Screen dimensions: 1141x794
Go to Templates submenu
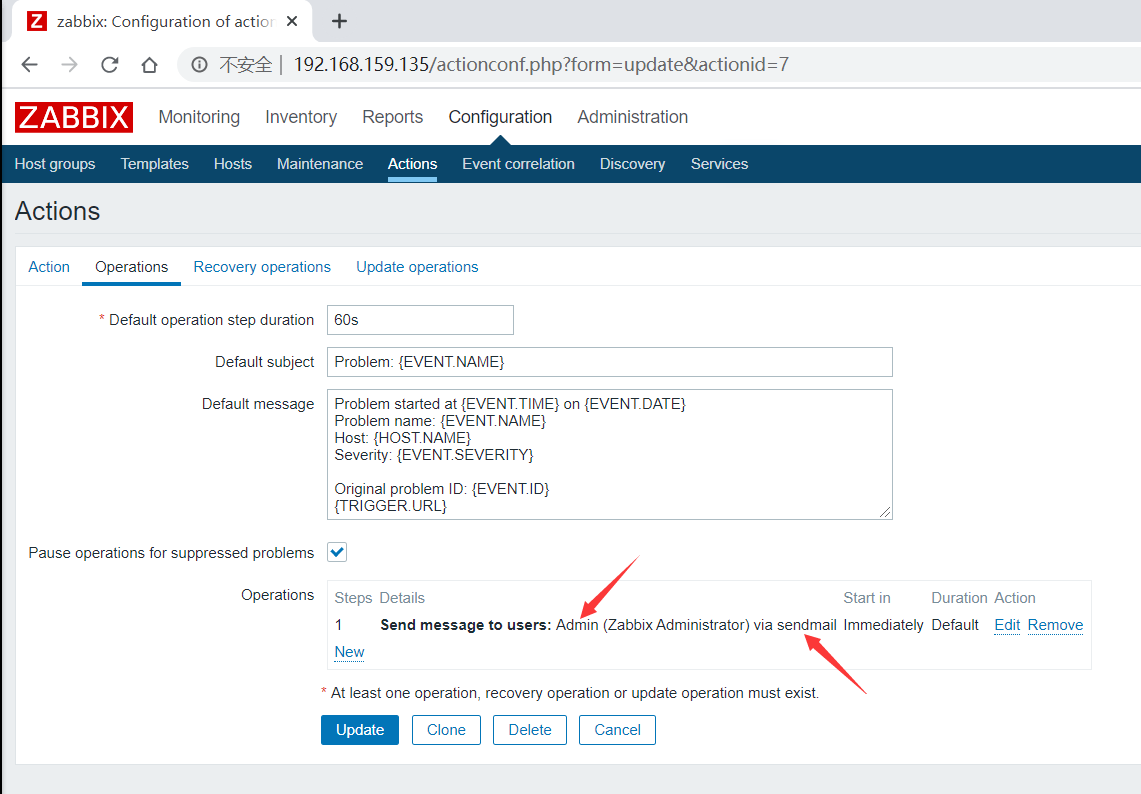click(154, 164)
